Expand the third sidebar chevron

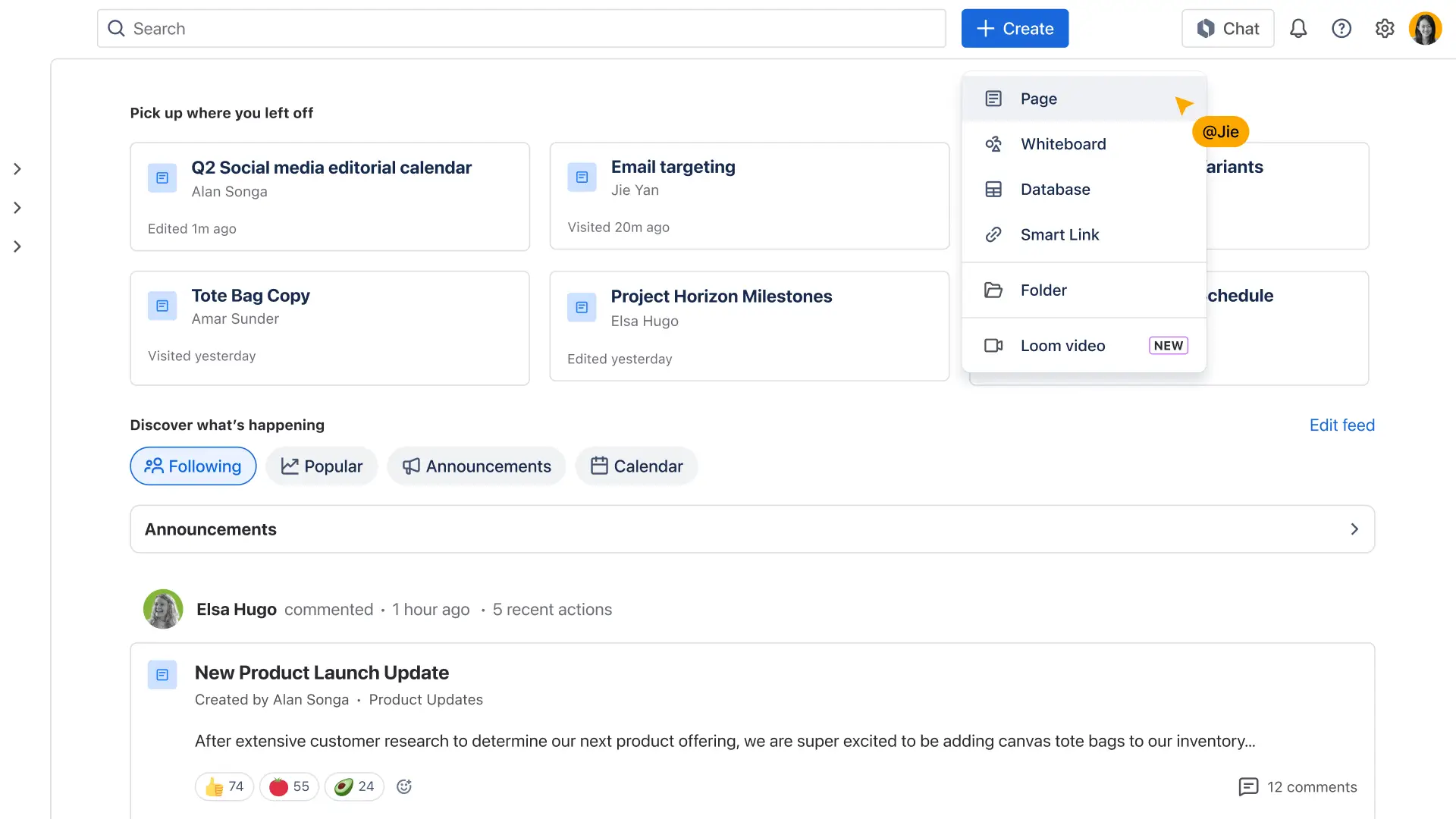tap(17, 246)
